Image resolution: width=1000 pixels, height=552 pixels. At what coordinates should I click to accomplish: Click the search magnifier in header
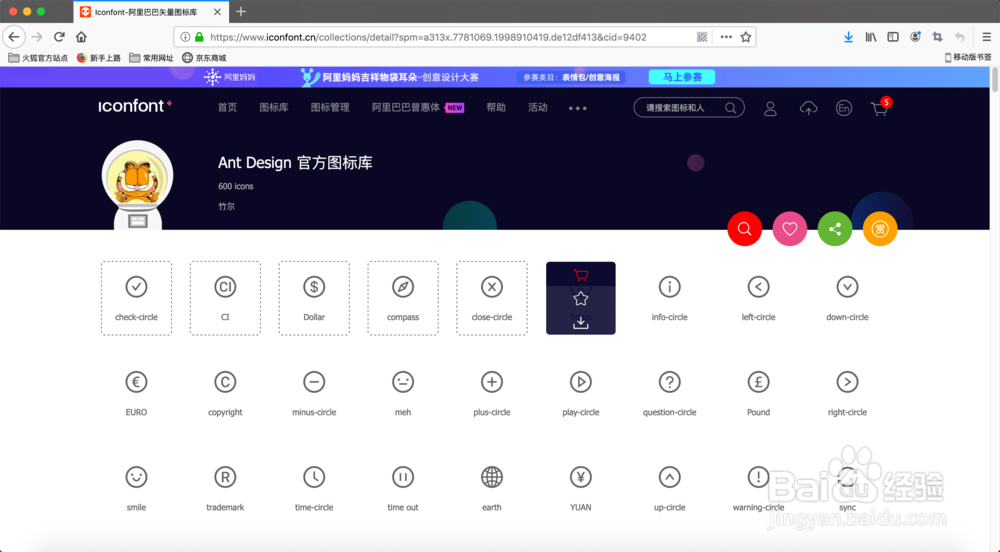731,108
